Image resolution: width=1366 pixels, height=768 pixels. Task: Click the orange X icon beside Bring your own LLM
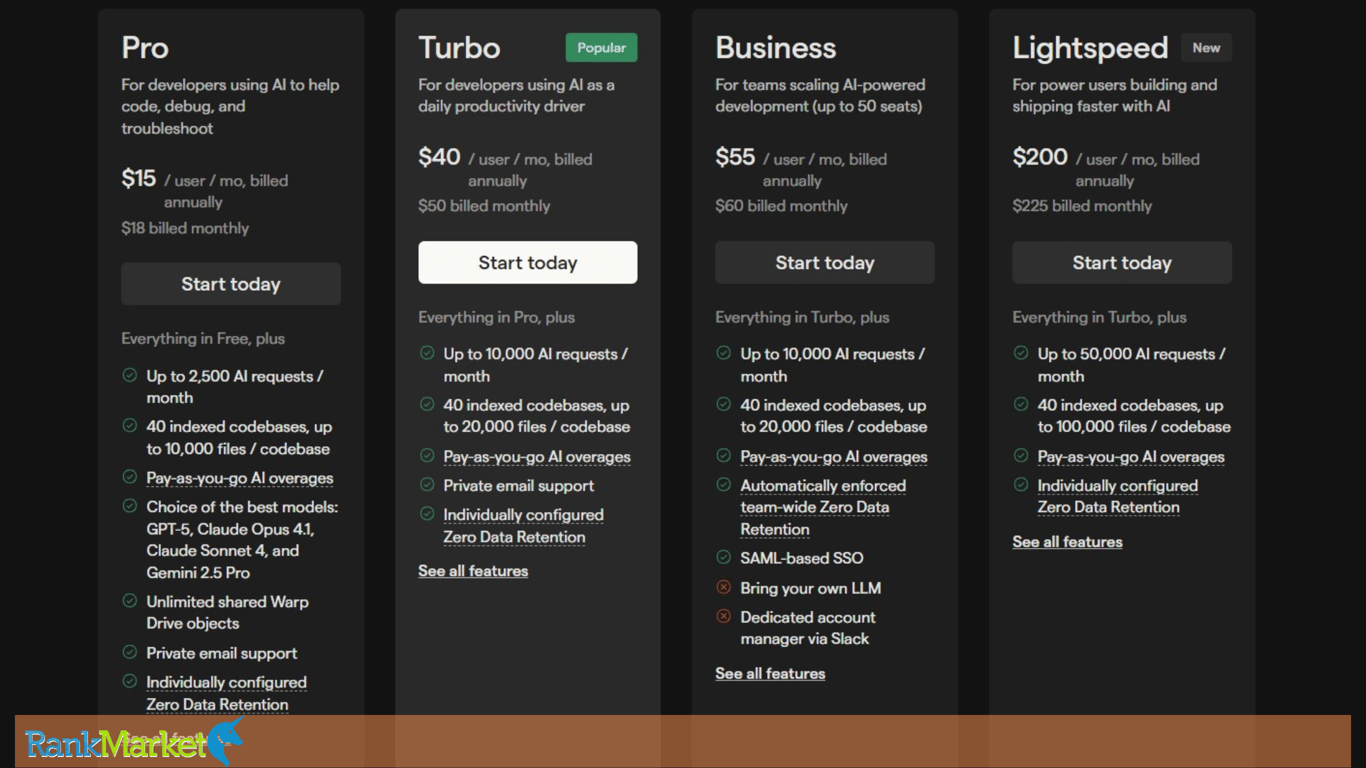coord(724,587)
